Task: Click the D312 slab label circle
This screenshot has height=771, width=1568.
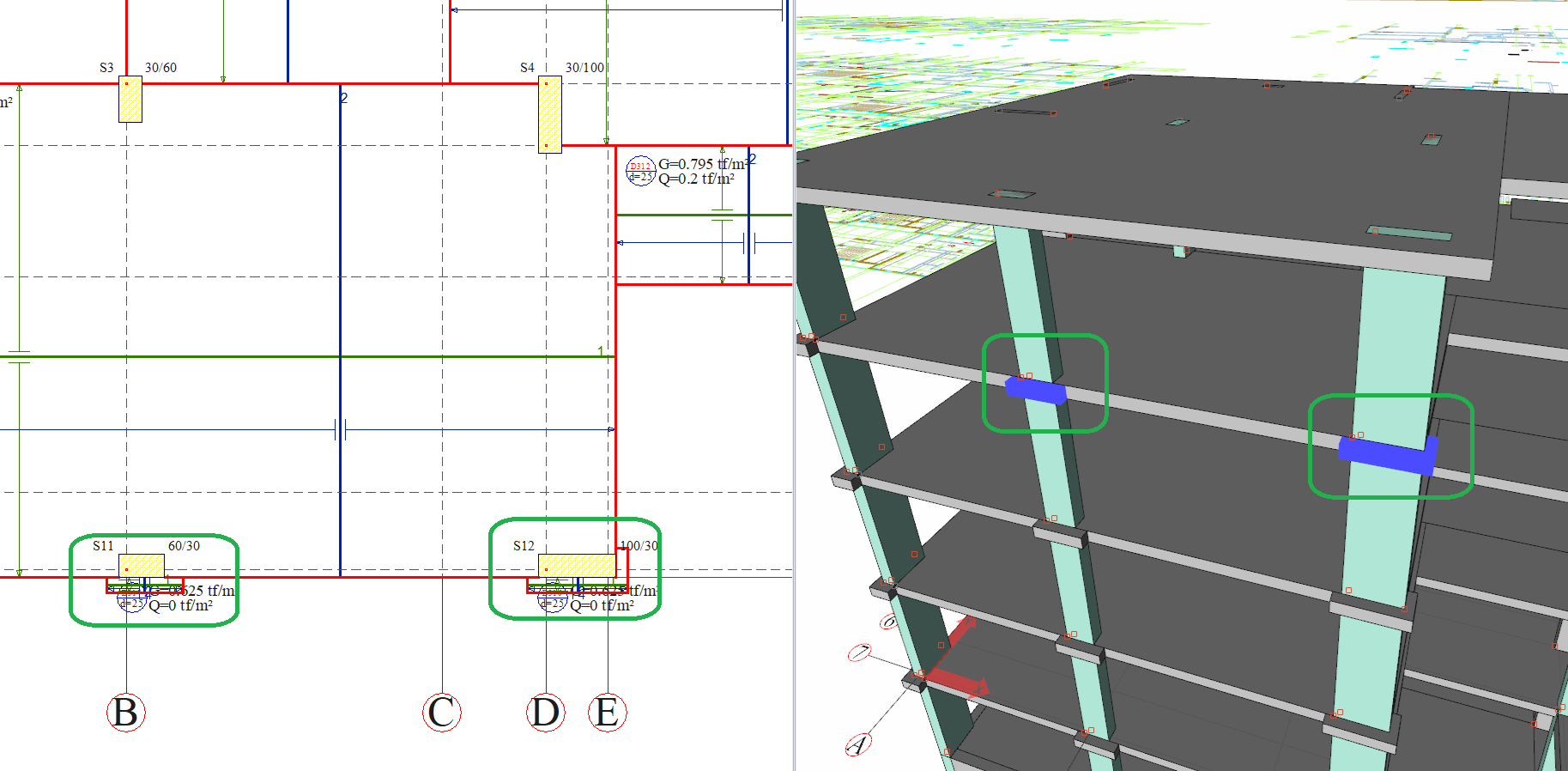Action: click(640, 172)
